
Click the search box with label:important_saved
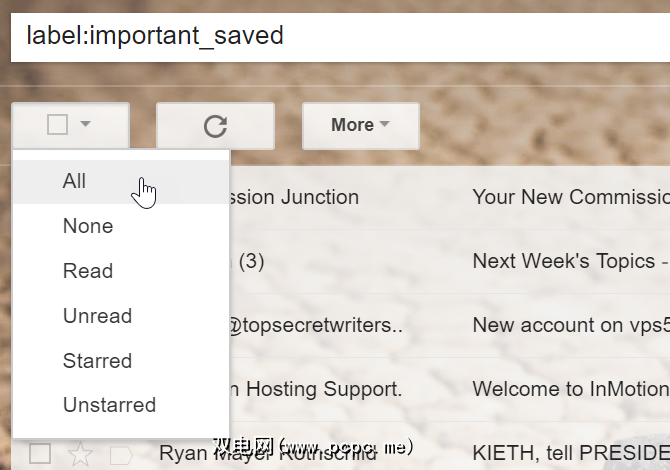coord(340,36)
